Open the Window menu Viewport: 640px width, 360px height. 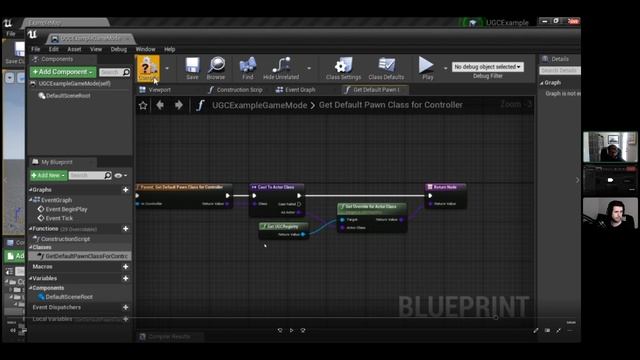(x=145, y=49)
